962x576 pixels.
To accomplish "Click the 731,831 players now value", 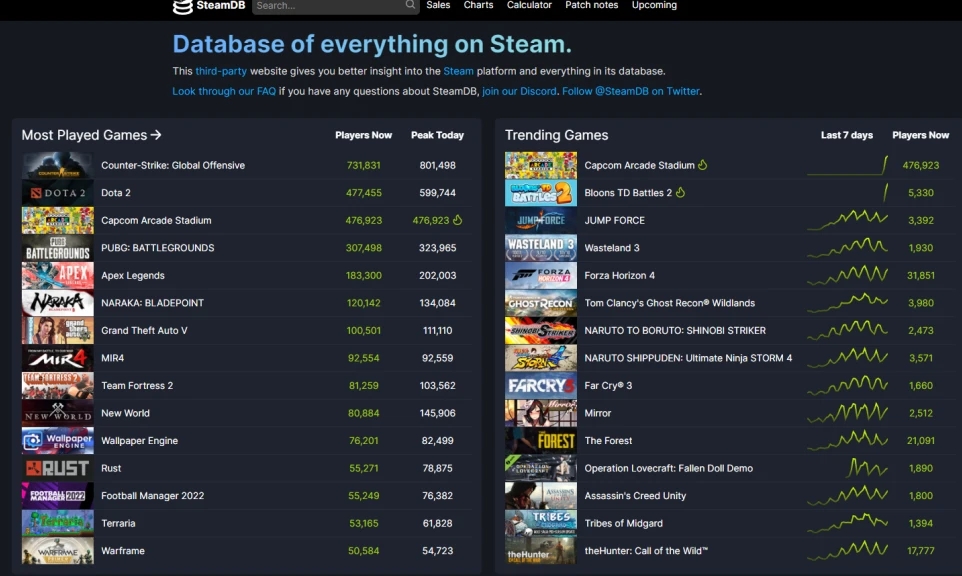I will tap(363, 165).
